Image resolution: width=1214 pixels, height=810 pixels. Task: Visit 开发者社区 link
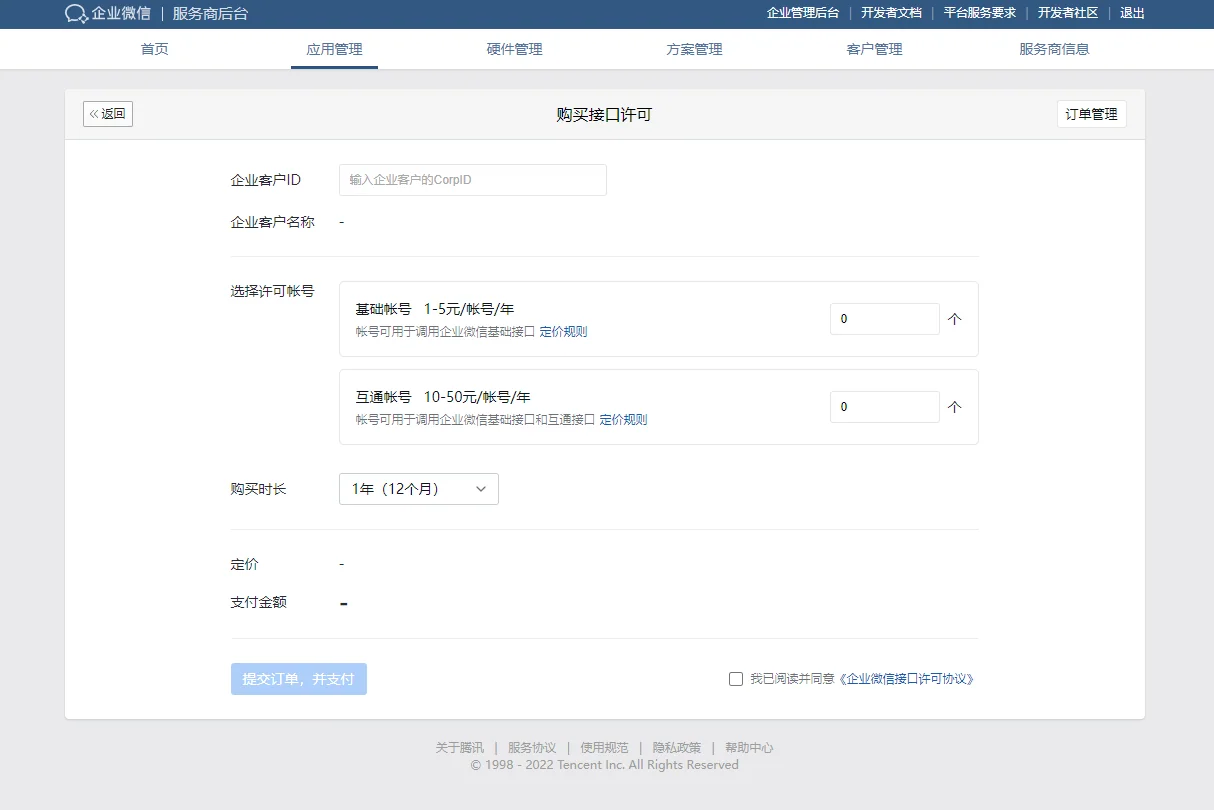tap(1068, 13)
